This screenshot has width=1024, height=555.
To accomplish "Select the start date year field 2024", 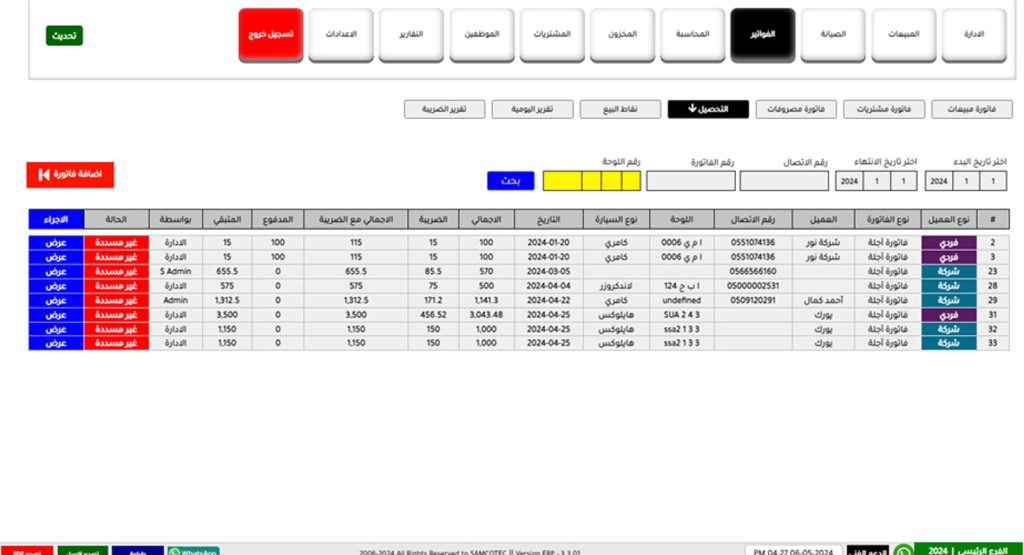I will tap(939, 181).
